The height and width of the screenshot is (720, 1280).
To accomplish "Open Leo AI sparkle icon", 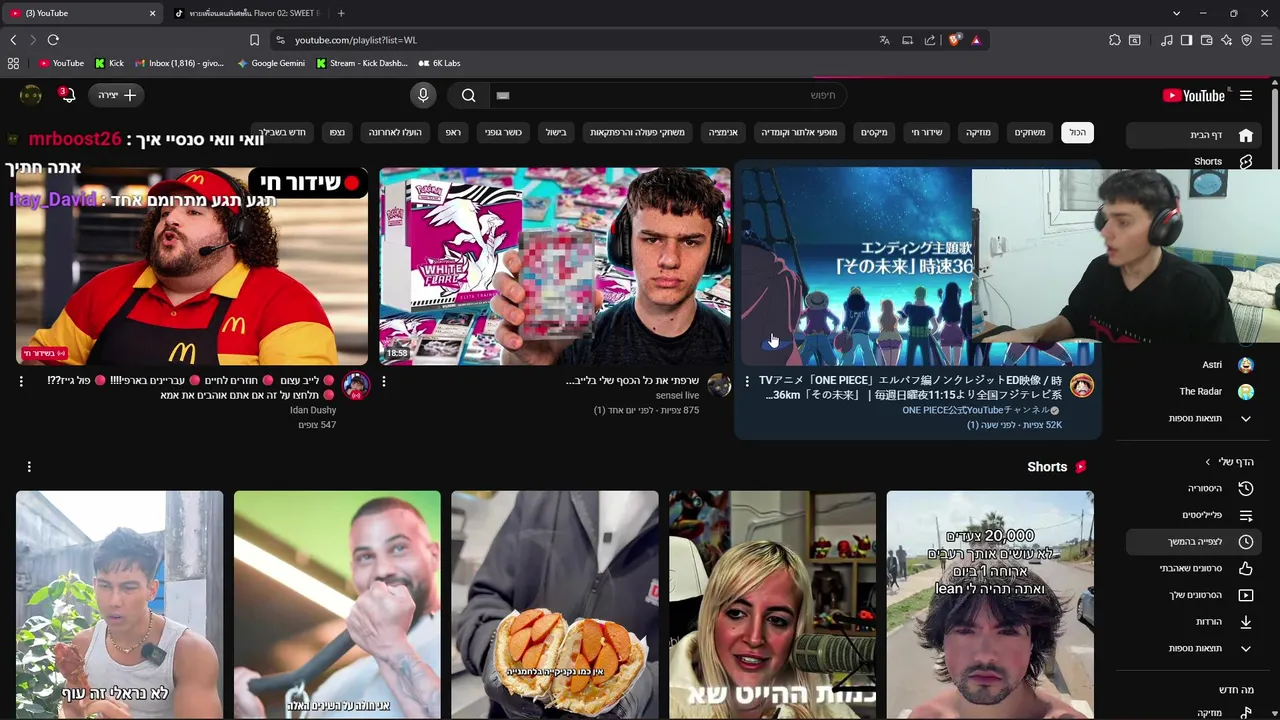I will click(1226, 40).
